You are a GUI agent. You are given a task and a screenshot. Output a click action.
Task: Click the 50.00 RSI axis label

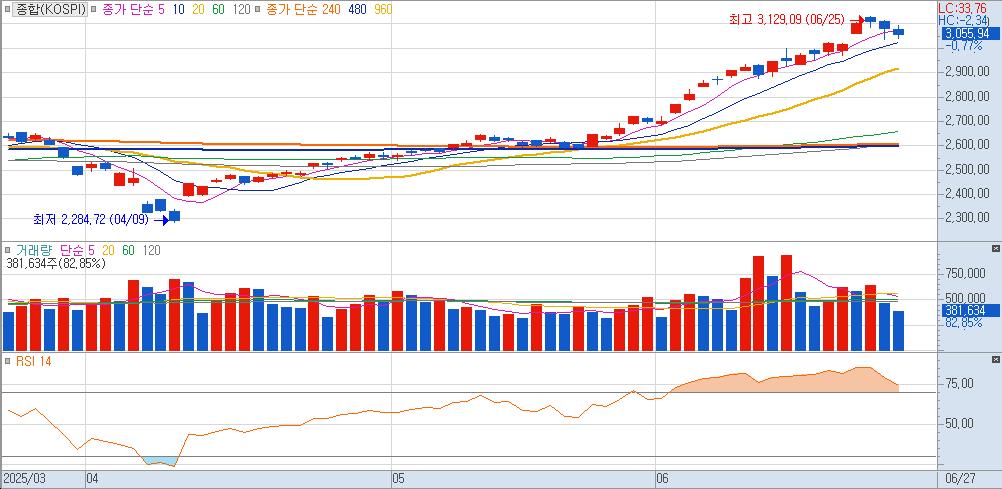point(960,423)
